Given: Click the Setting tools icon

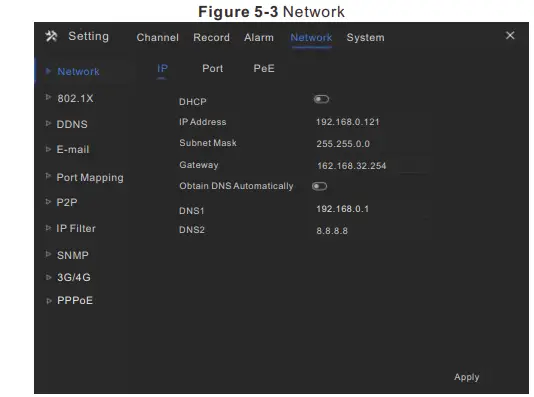Looking at the screenshot, I should tap(51, 36).
